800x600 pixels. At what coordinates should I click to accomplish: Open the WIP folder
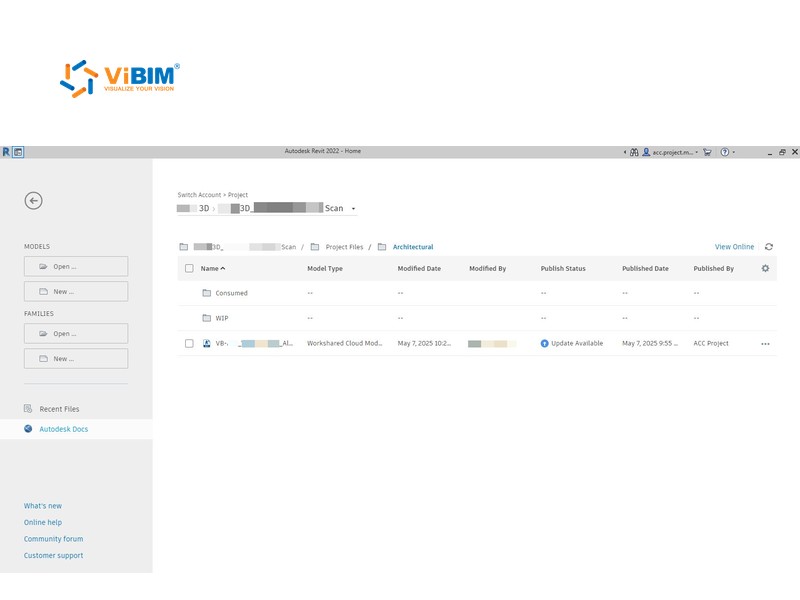[222, 318]
